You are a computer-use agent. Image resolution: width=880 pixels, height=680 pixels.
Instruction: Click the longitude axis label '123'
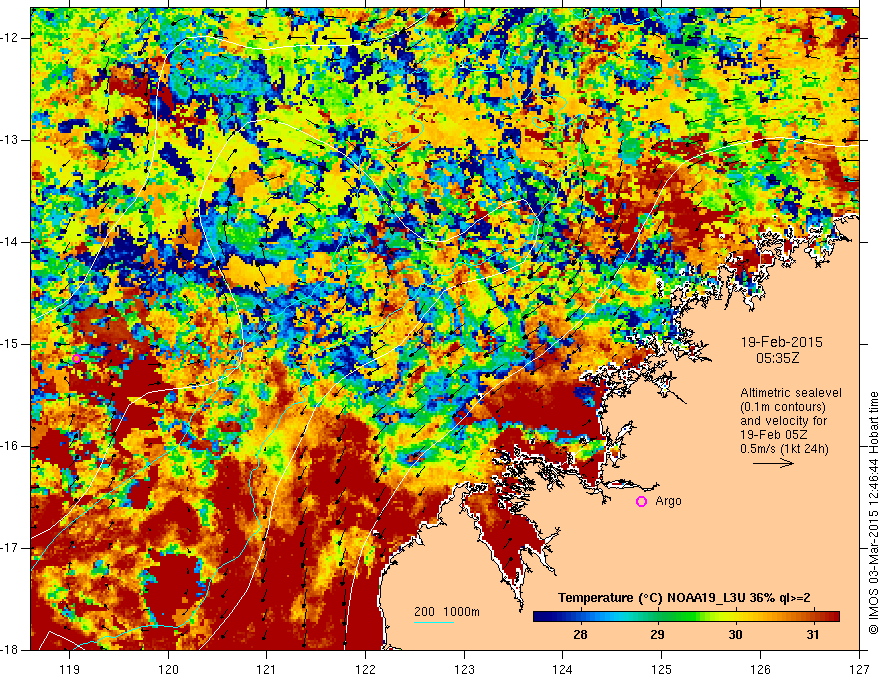pyautogui.click(x=464, y=669)
